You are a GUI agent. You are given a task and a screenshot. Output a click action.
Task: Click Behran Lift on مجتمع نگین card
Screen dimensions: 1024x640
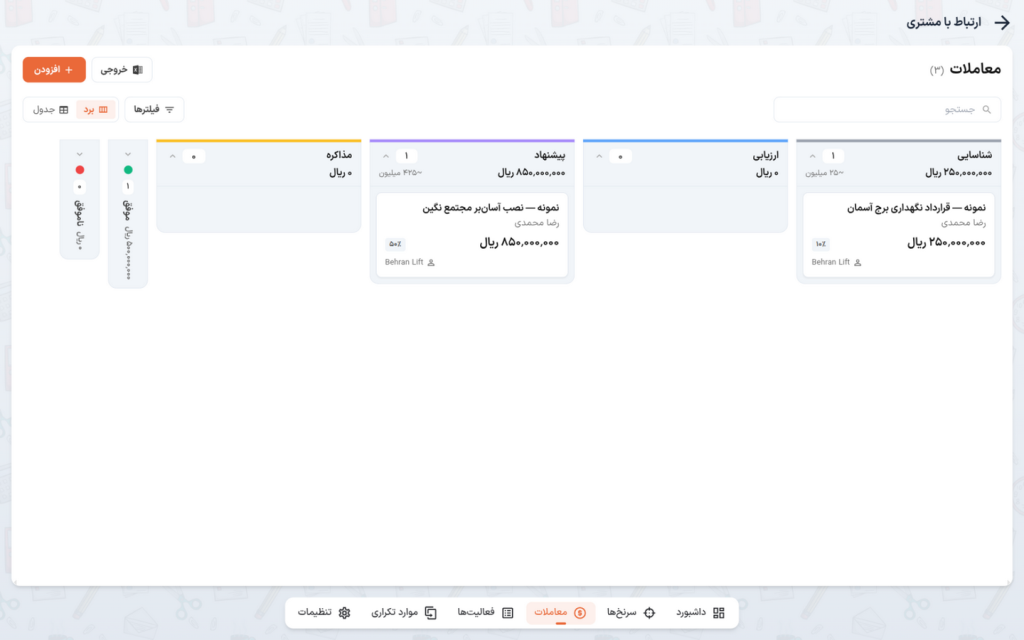[x=404, y=263]
